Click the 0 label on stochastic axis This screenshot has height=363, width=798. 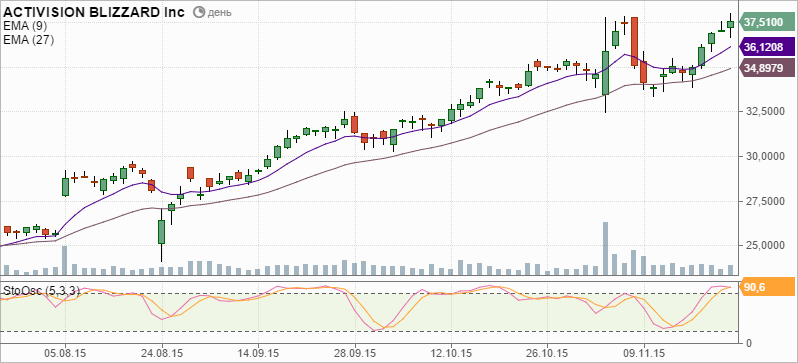coord(748,342)
